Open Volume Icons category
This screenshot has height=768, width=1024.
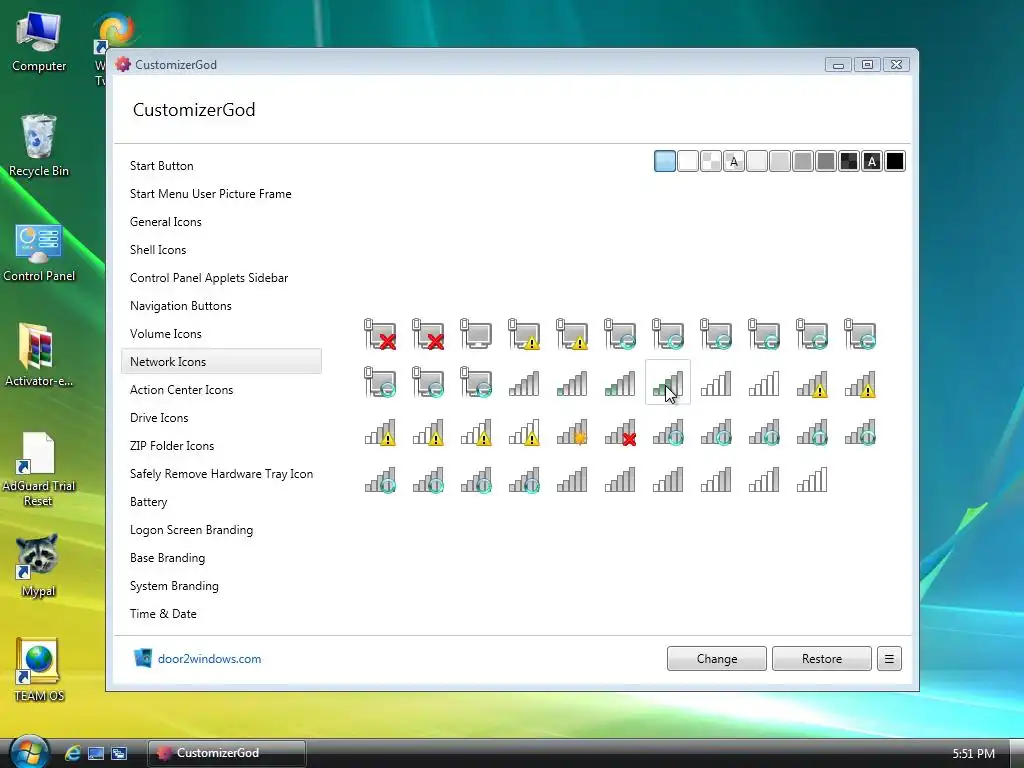tap(165, 334)
